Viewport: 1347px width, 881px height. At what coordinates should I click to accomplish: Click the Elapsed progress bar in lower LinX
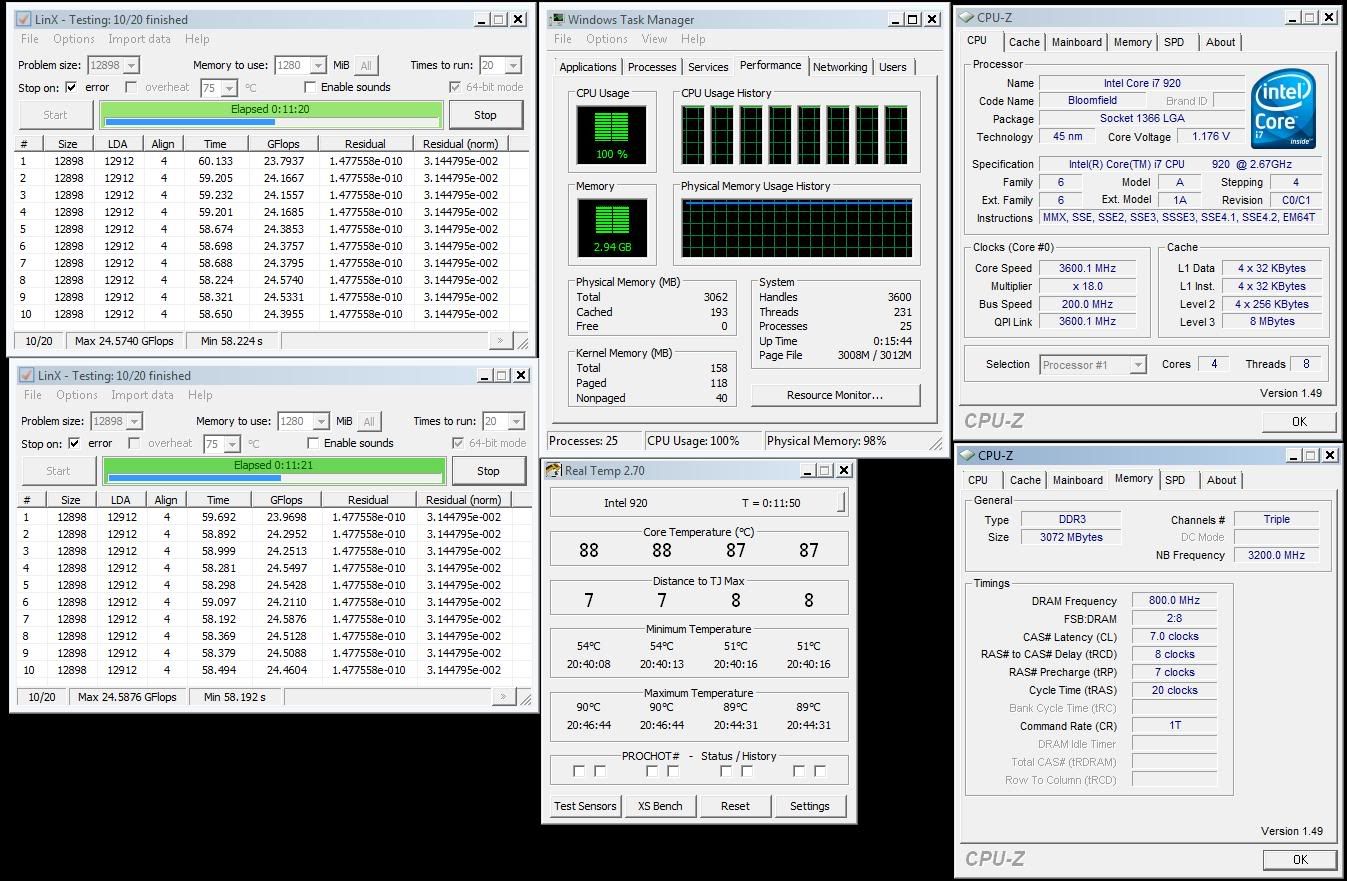(274, 470)
